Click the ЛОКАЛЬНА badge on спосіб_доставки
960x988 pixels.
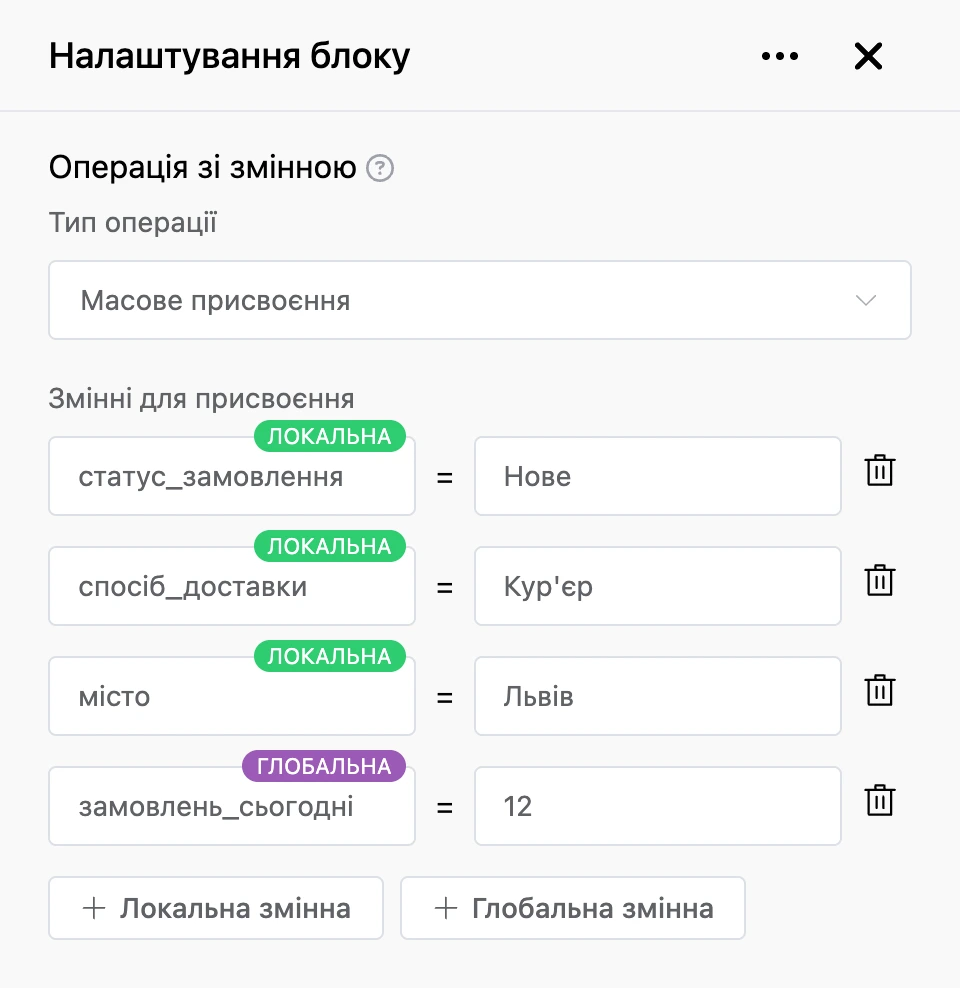pos(329,546)
